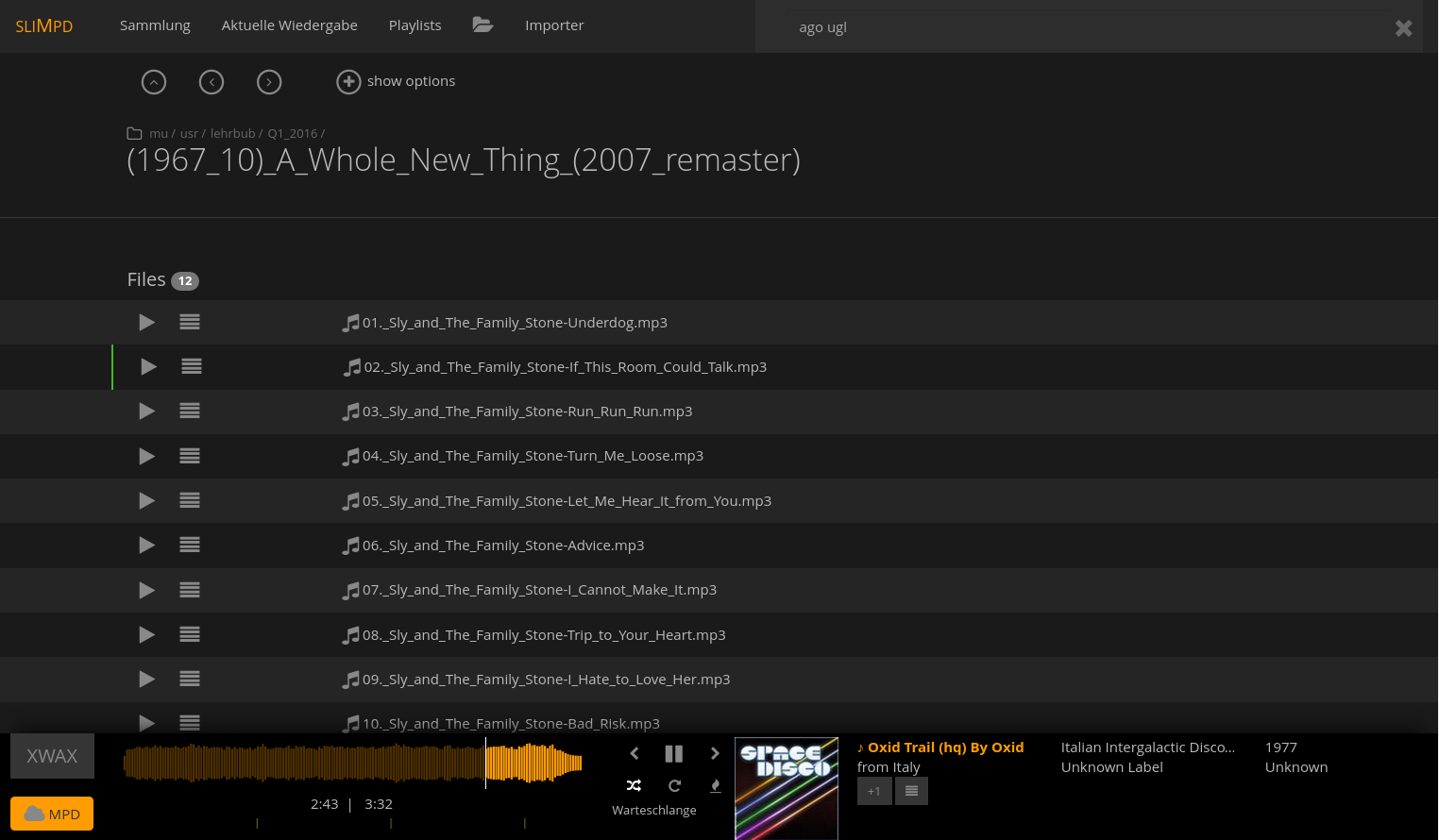Viewport: 1439px width, 840px height.
Task: Switch to the Playlists section
Action: [x=415, y=25]
